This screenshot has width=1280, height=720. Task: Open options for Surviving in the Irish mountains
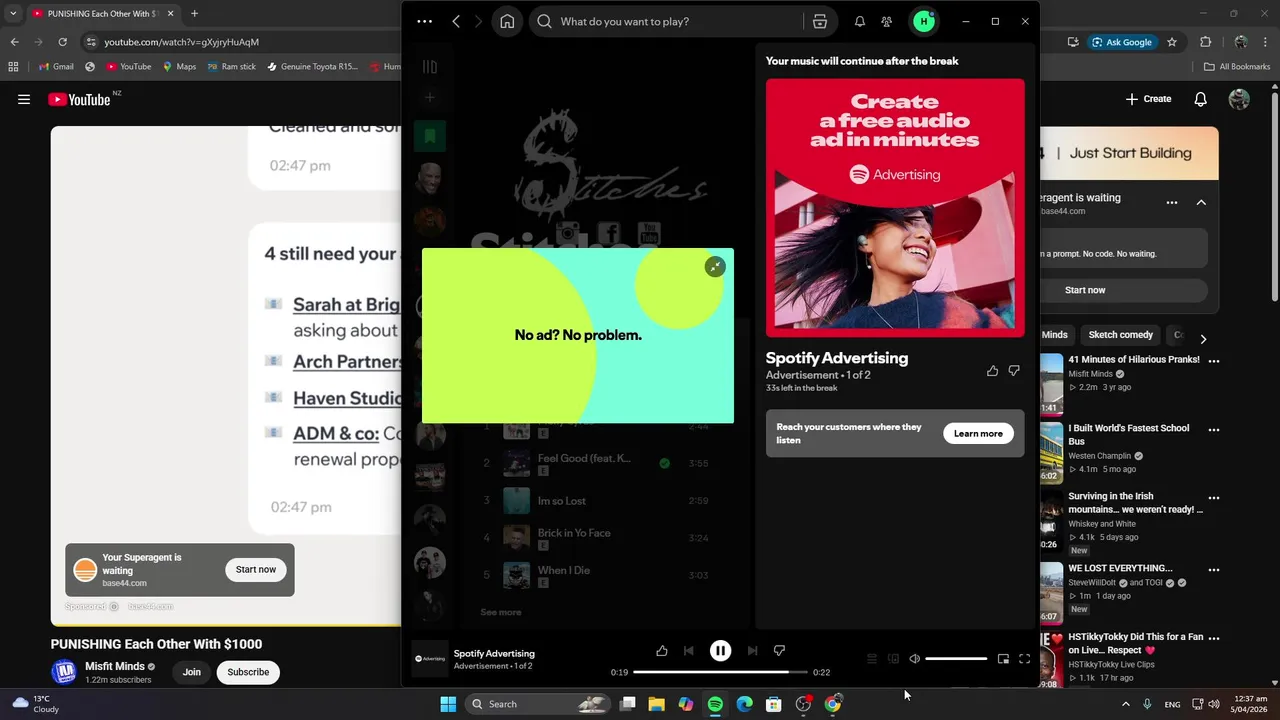tap(1214, 498)
